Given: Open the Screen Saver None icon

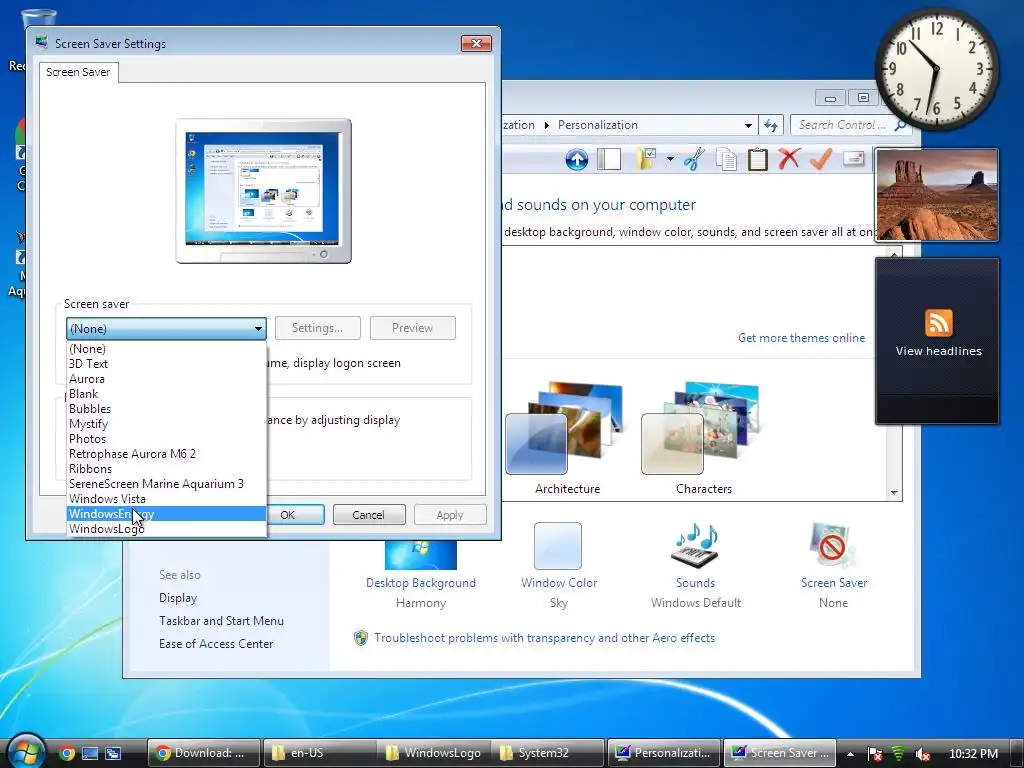Looking at the screenshot, I should pyautogui.click(x=832, y=546).
